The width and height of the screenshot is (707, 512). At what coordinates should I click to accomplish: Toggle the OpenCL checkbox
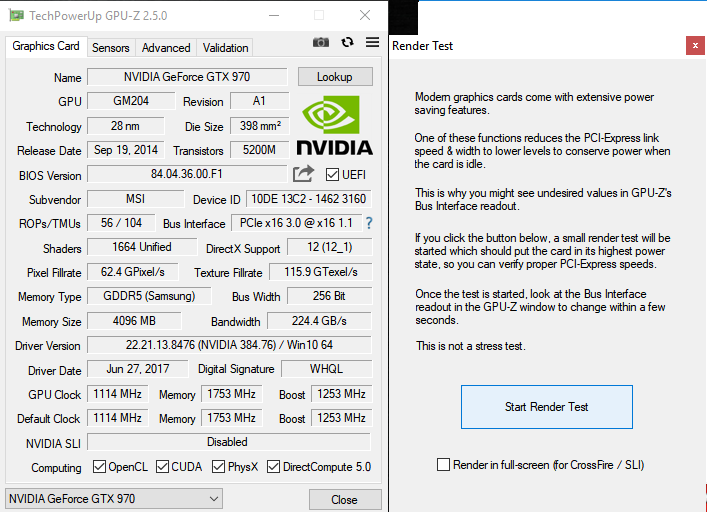tap(99, 466)
